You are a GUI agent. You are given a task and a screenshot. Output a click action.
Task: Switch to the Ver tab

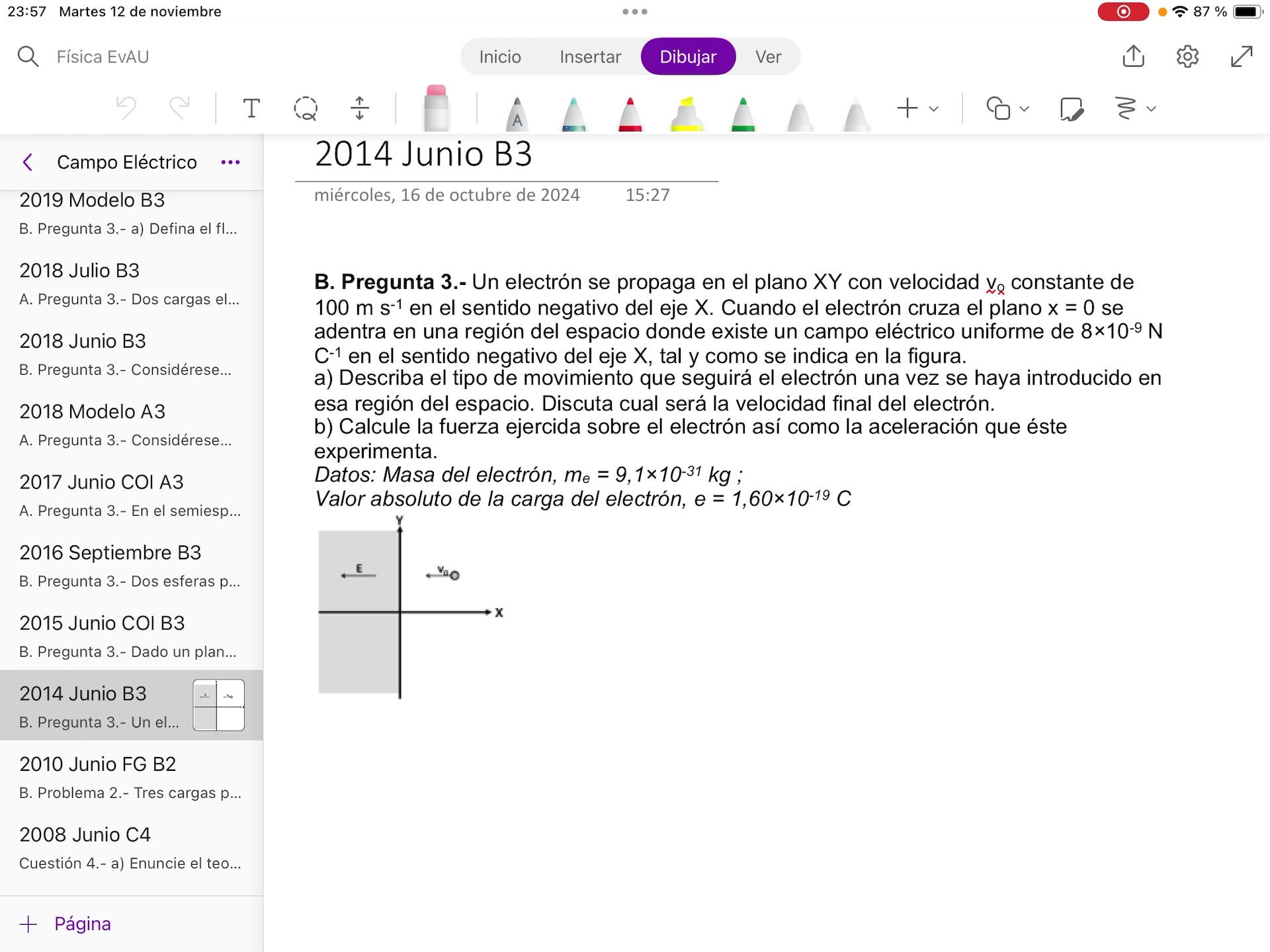pyautogui.click(x=768, y=57)
